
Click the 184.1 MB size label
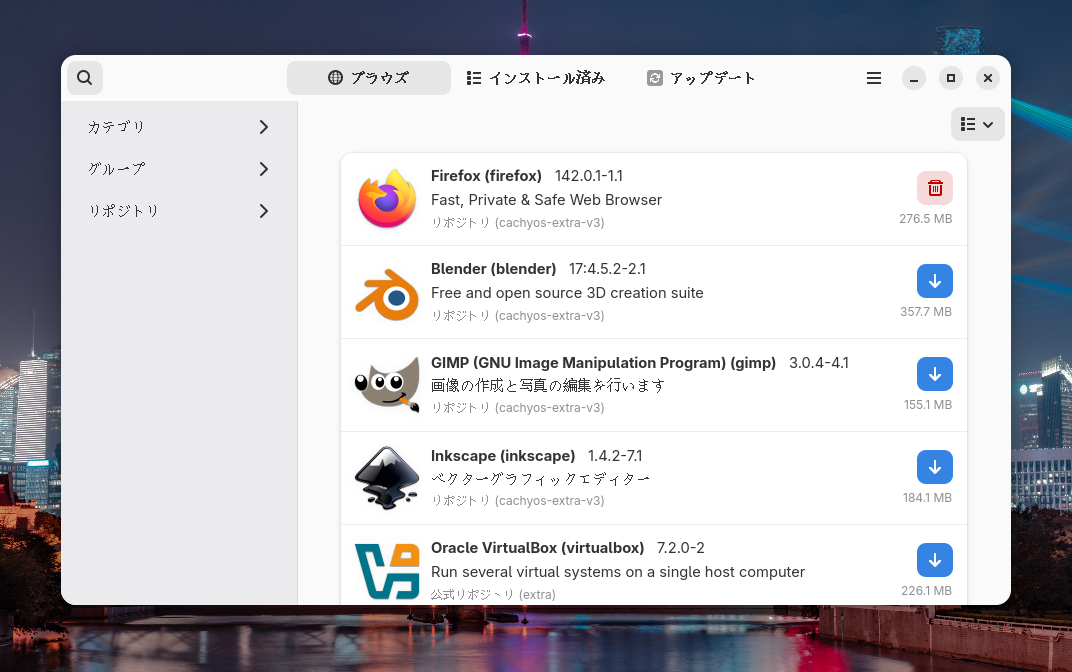pyautogui.click(x=927, y=498)
